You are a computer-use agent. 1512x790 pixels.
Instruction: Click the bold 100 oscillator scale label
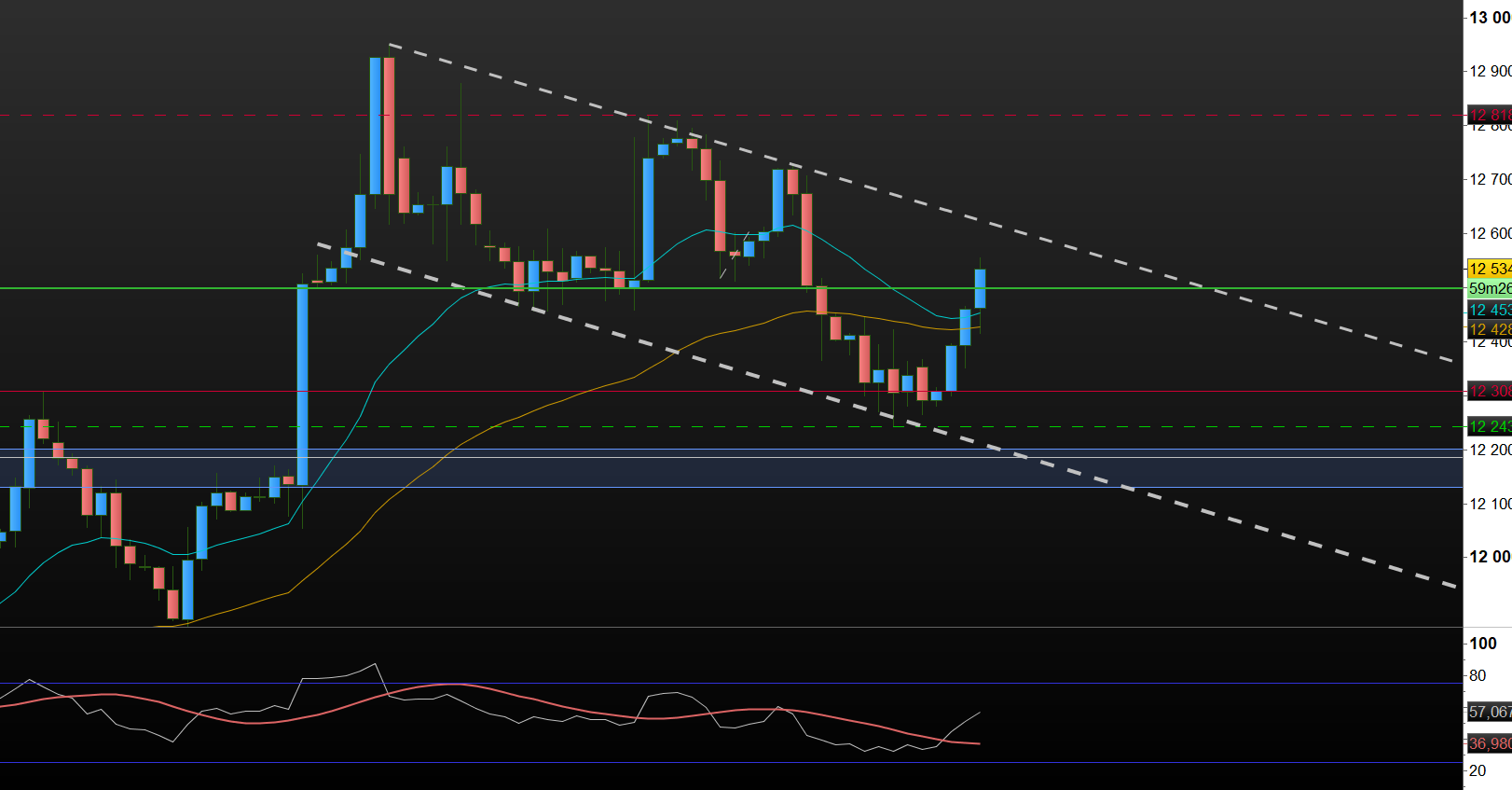click(1483, 644)
